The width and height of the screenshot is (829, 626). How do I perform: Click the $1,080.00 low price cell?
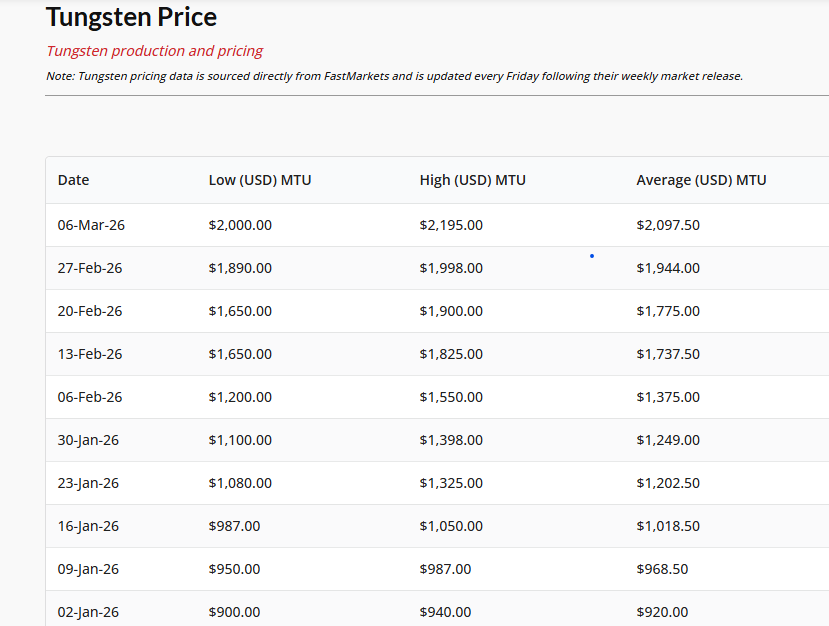(x=240, y=483)
